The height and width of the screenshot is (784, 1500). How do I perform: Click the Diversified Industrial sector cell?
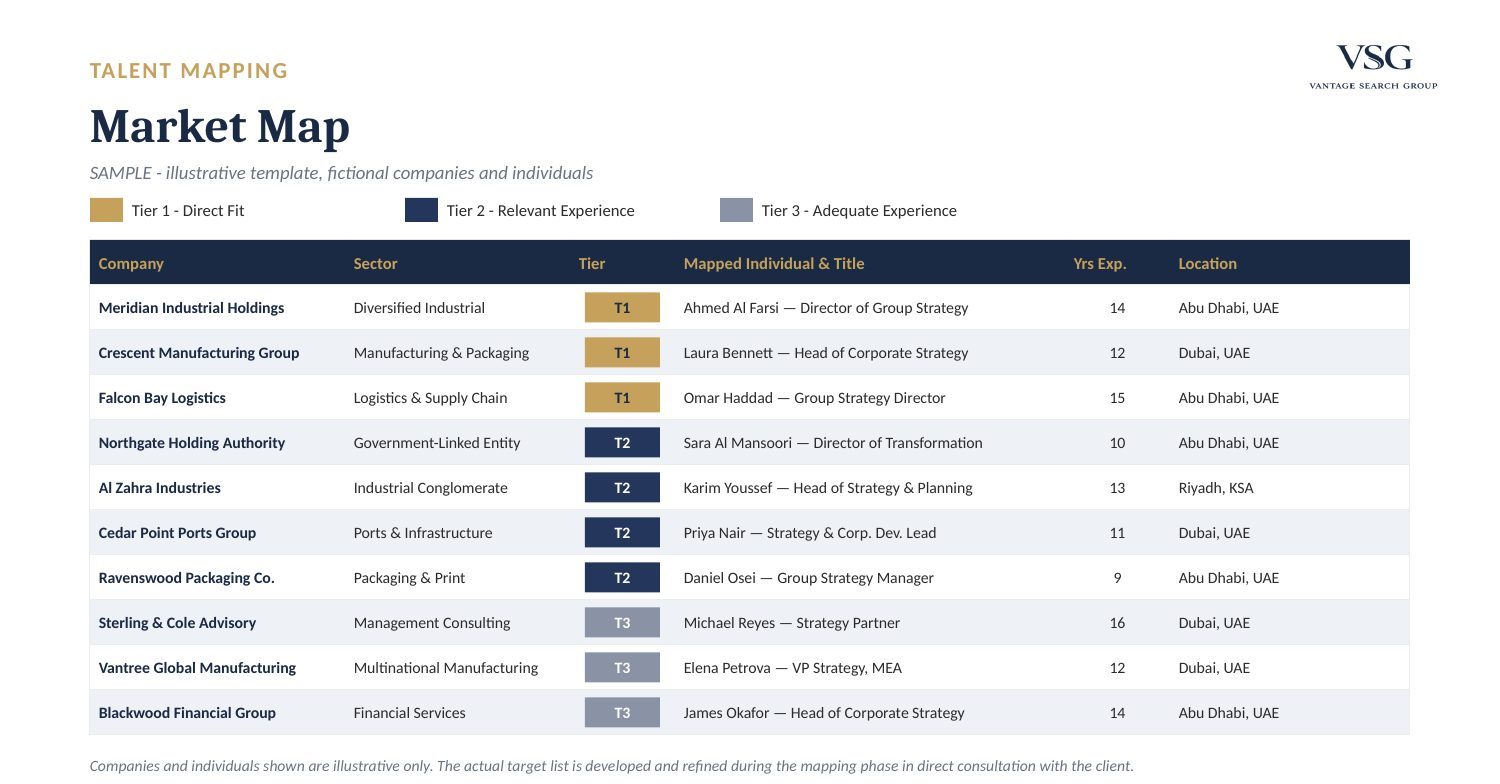click(419, 308)
